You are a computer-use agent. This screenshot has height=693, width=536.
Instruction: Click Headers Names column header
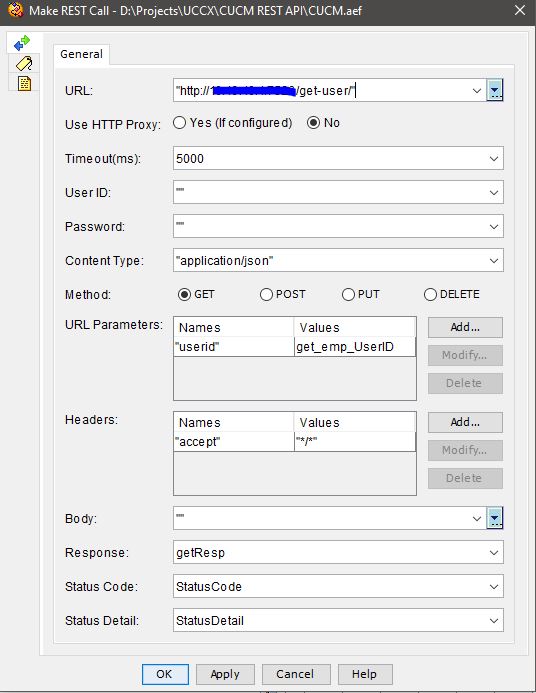(234, 423)
